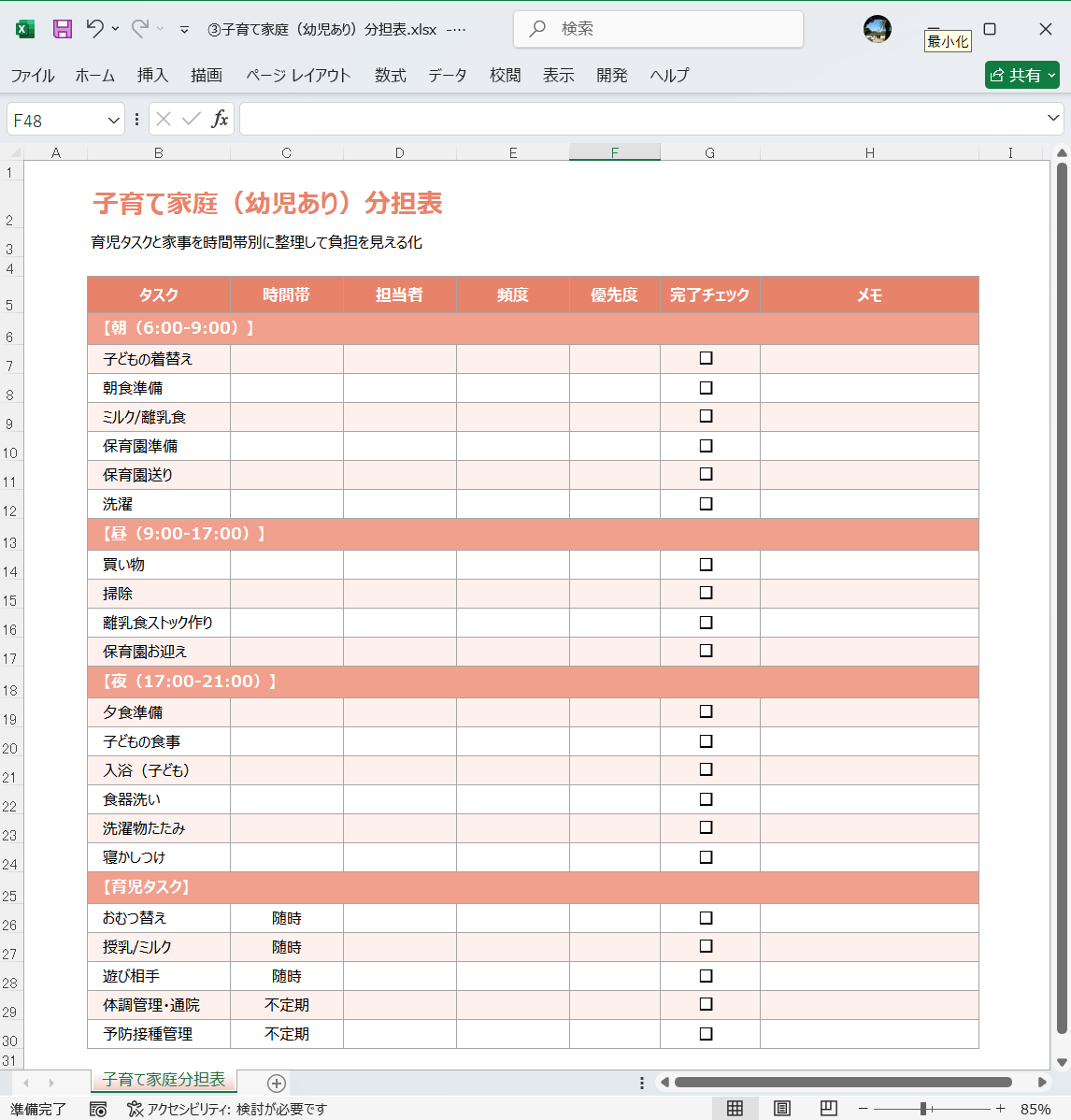Image resolution: width=1071 pixels, height=1120 pixels.
Task: Check the box for 保育園送り
Action: (x=707, y=474)
